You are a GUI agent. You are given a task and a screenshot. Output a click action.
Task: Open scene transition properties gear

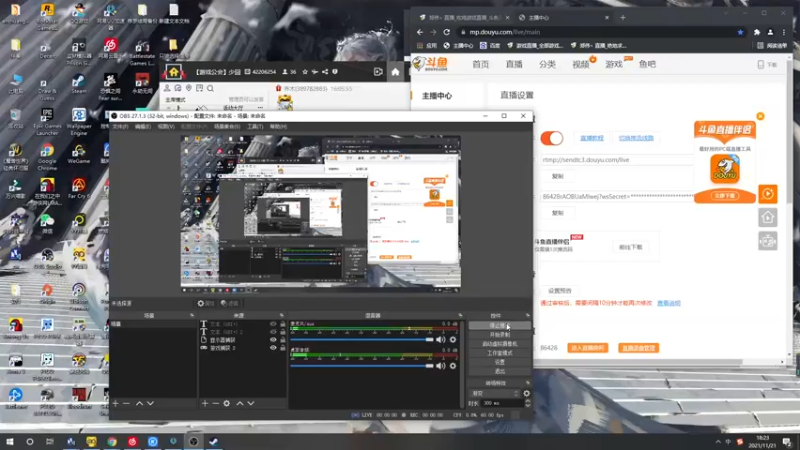[x=526, y=393]
